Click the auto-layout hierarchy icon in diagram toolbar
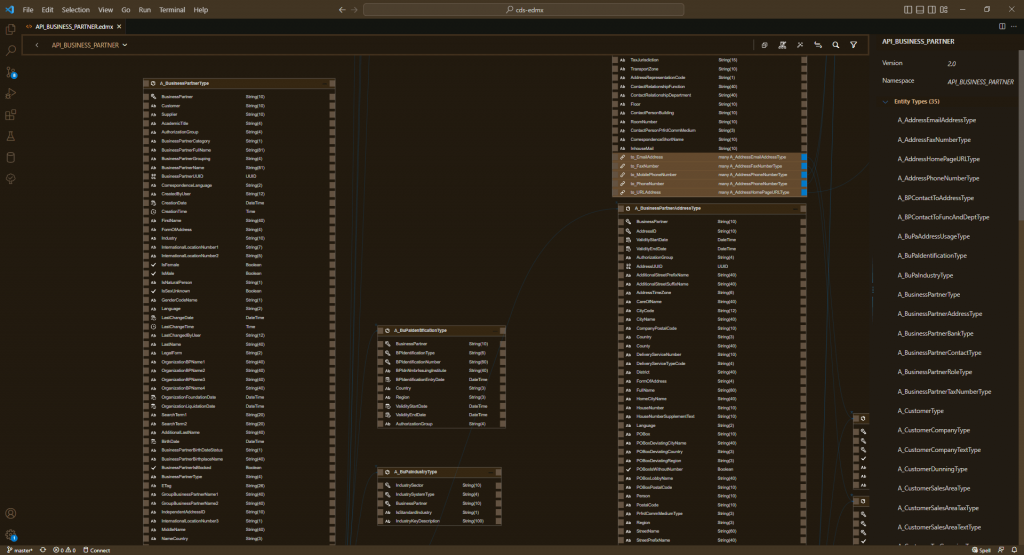The height and width of the screenshot is (555, 1024). [782, 45]
